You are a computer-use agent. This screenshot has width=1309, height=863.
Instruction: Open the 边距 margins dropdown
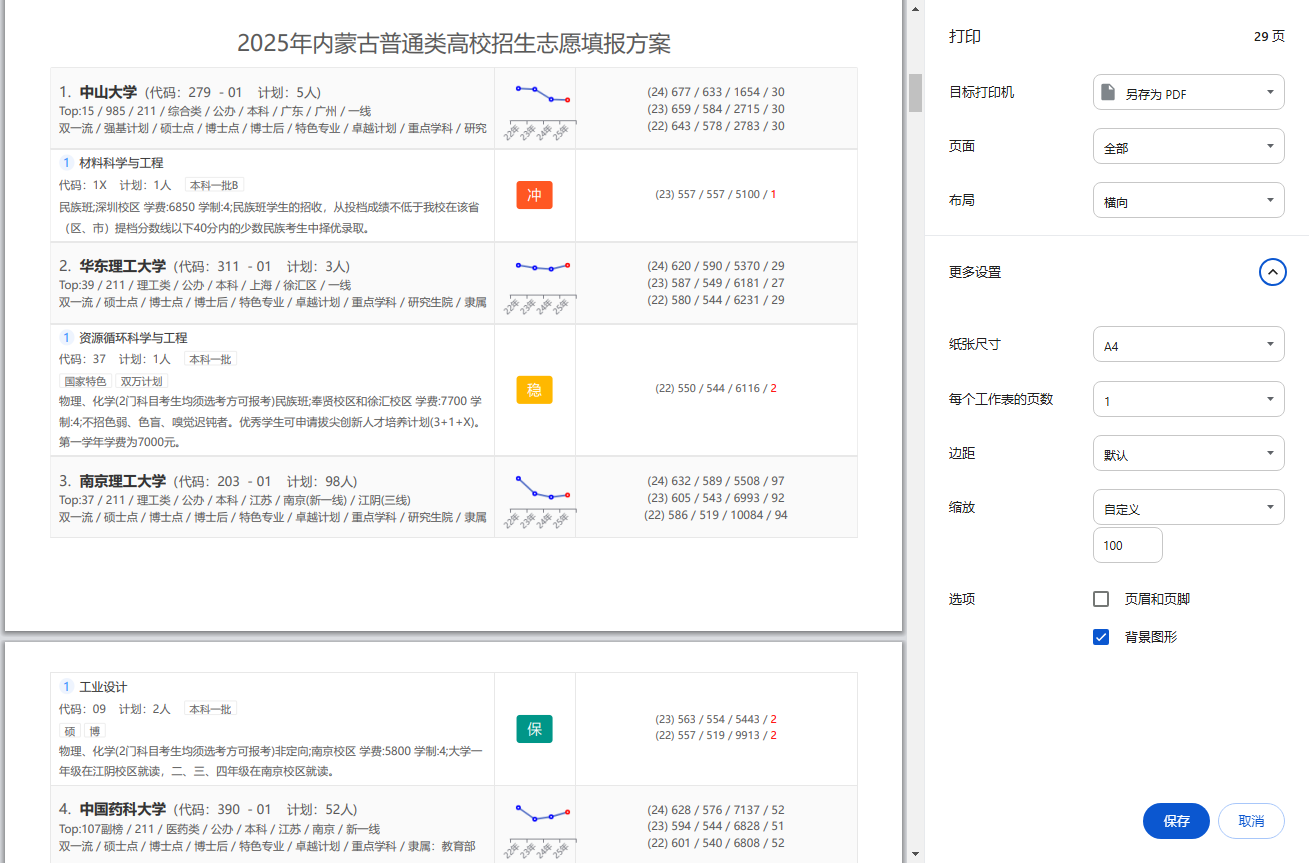(x=1188, y=454)
